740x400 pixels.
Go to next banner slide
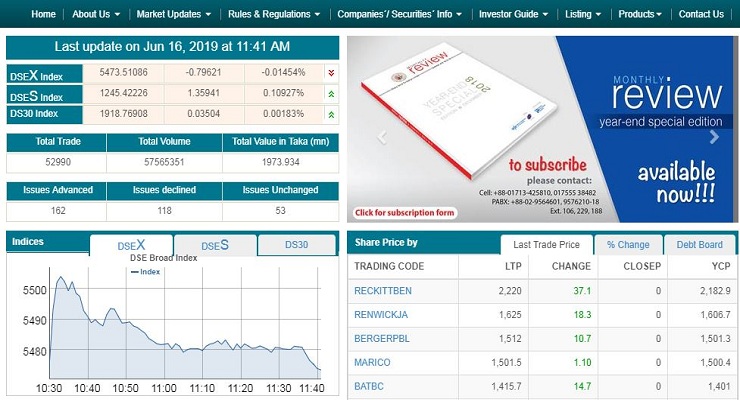(x=715, y=137)
